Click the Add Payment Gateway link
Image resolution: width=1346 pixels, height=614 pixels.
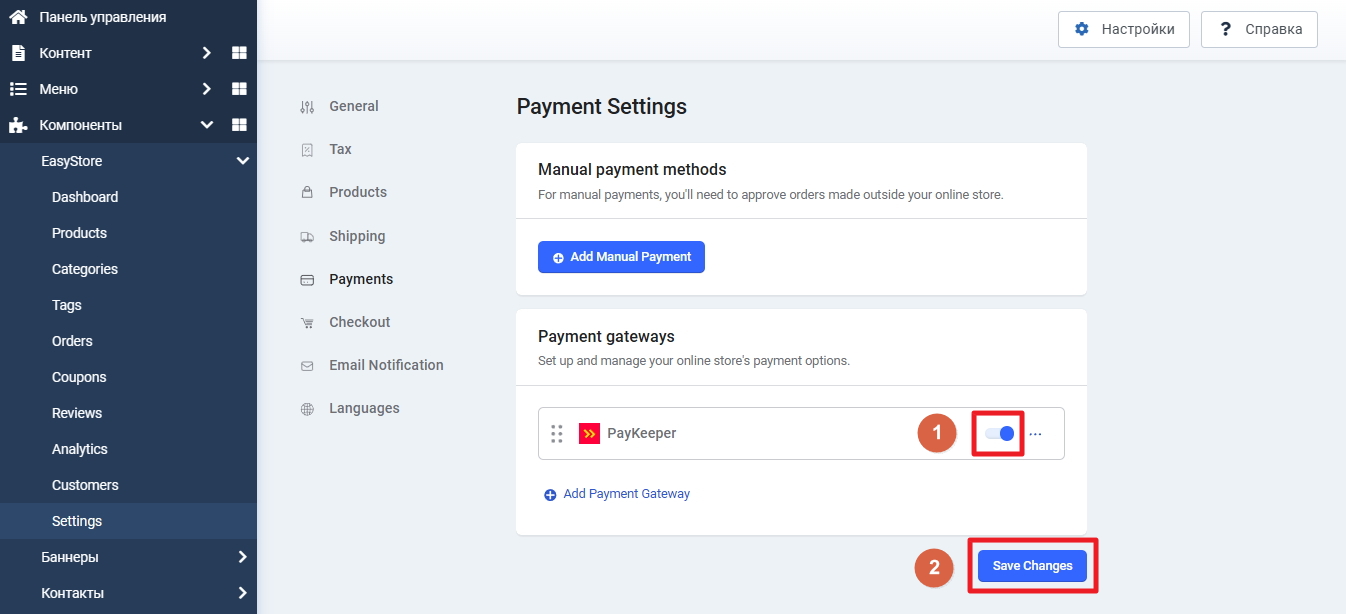click(x=617, y=494)
